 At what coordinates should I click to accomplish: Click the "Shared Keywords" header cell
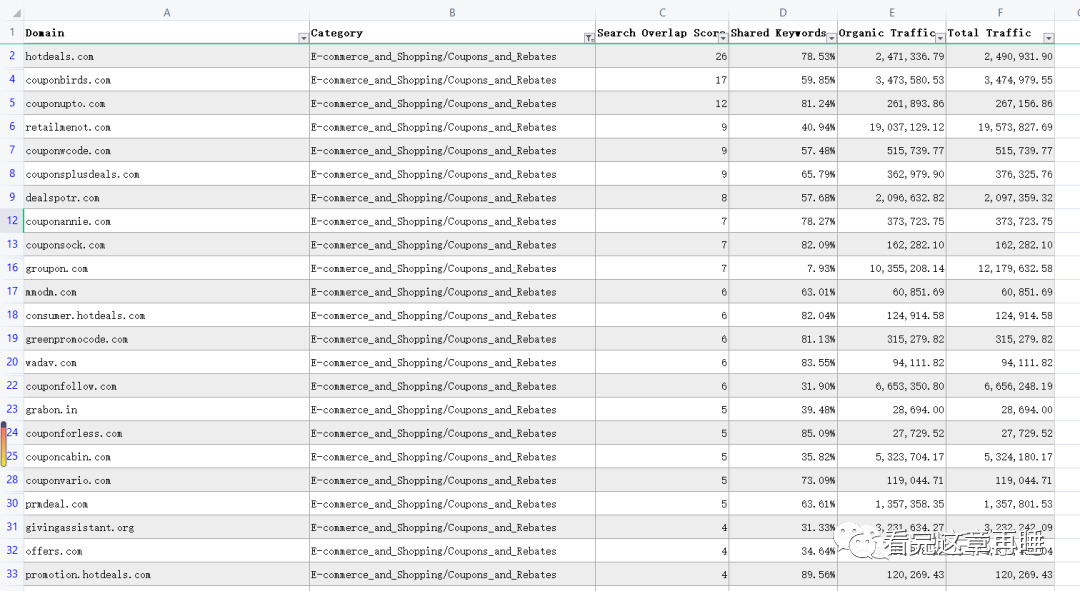[783, 32]
